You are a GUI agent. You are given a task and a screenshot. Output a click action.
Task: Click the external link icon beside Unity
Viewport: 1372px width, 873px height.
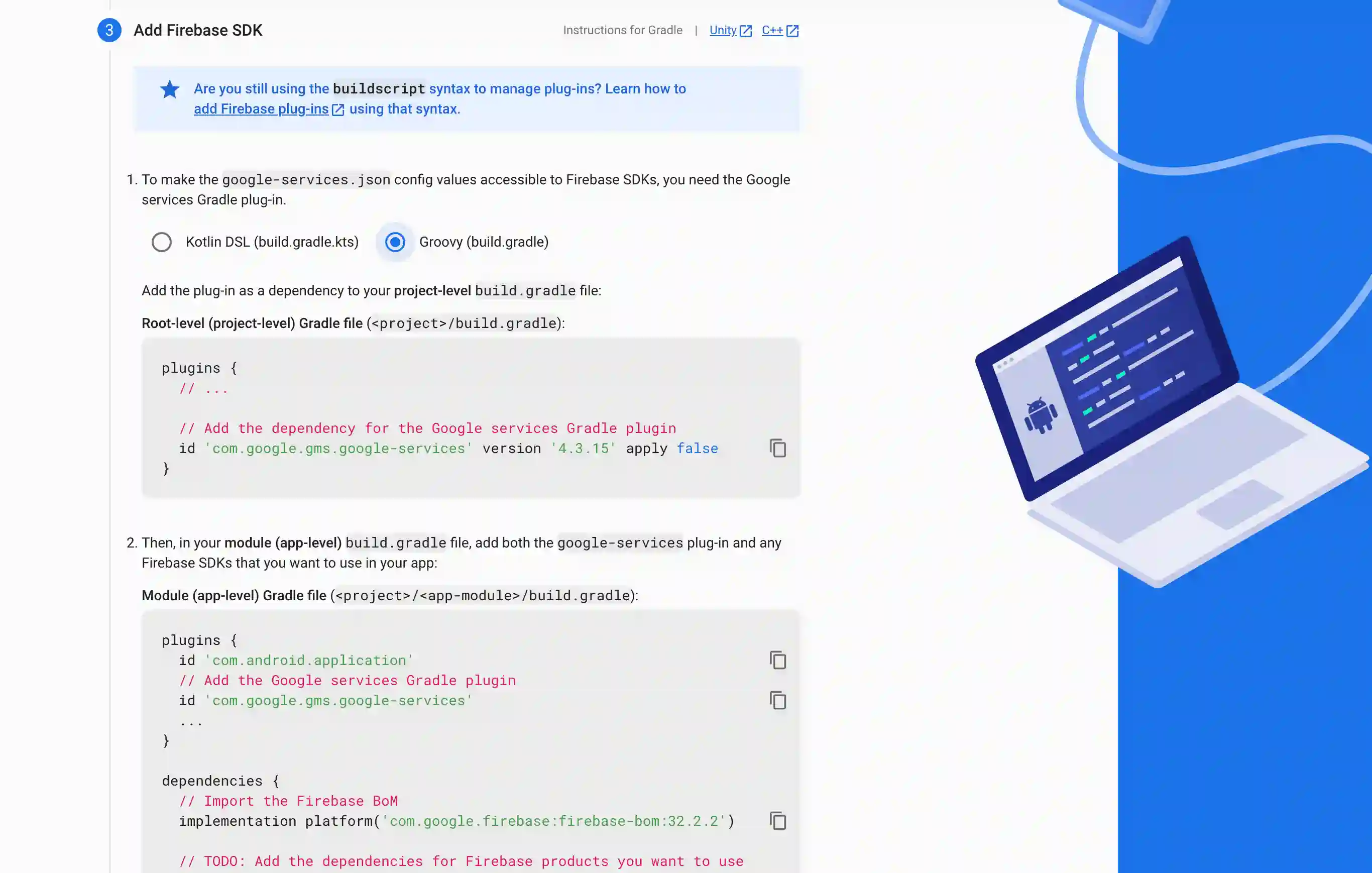(746, 31)
